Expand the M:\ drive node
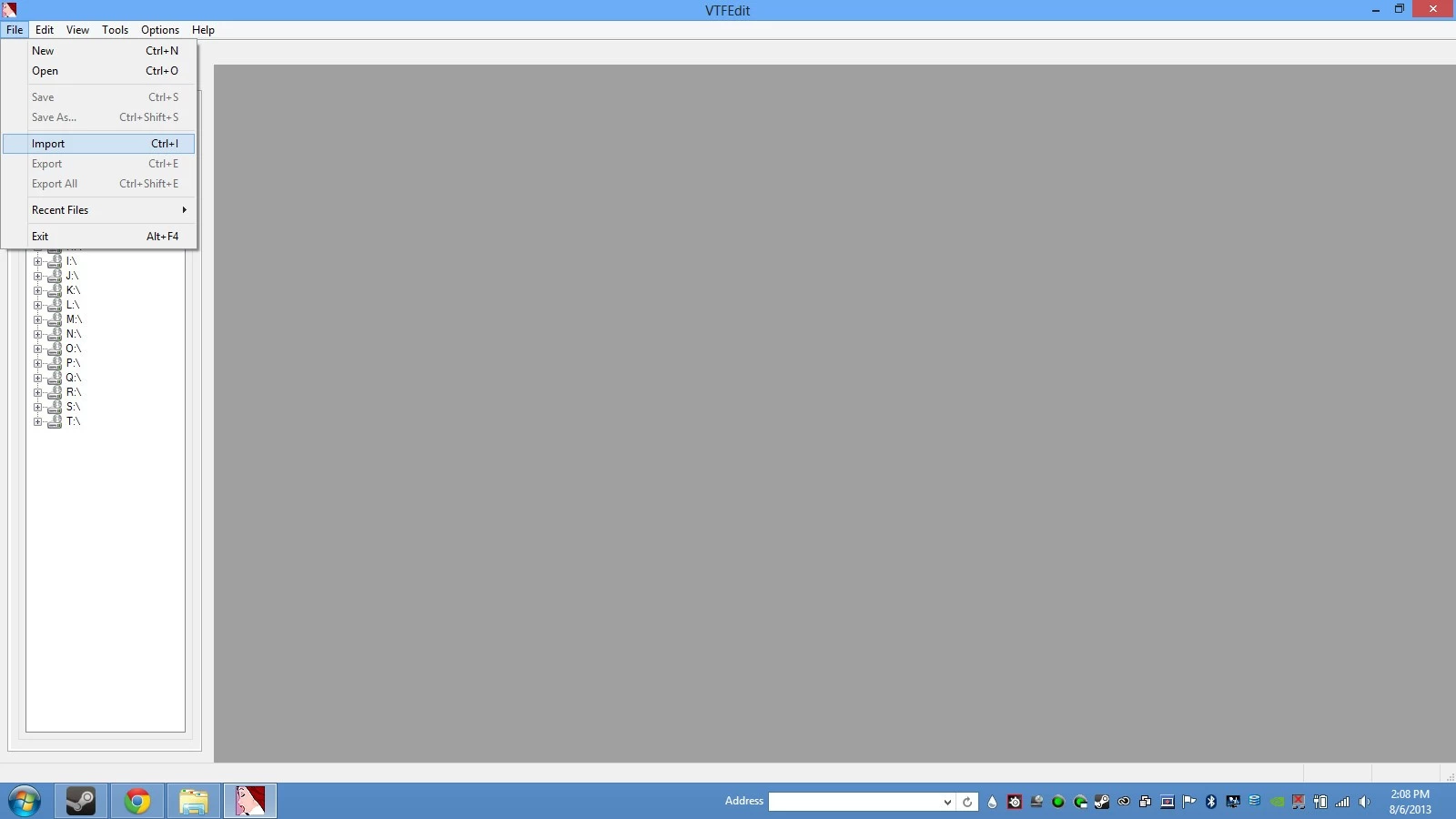The width and height of the screenshot is (1456, 819). click(38, 319)
